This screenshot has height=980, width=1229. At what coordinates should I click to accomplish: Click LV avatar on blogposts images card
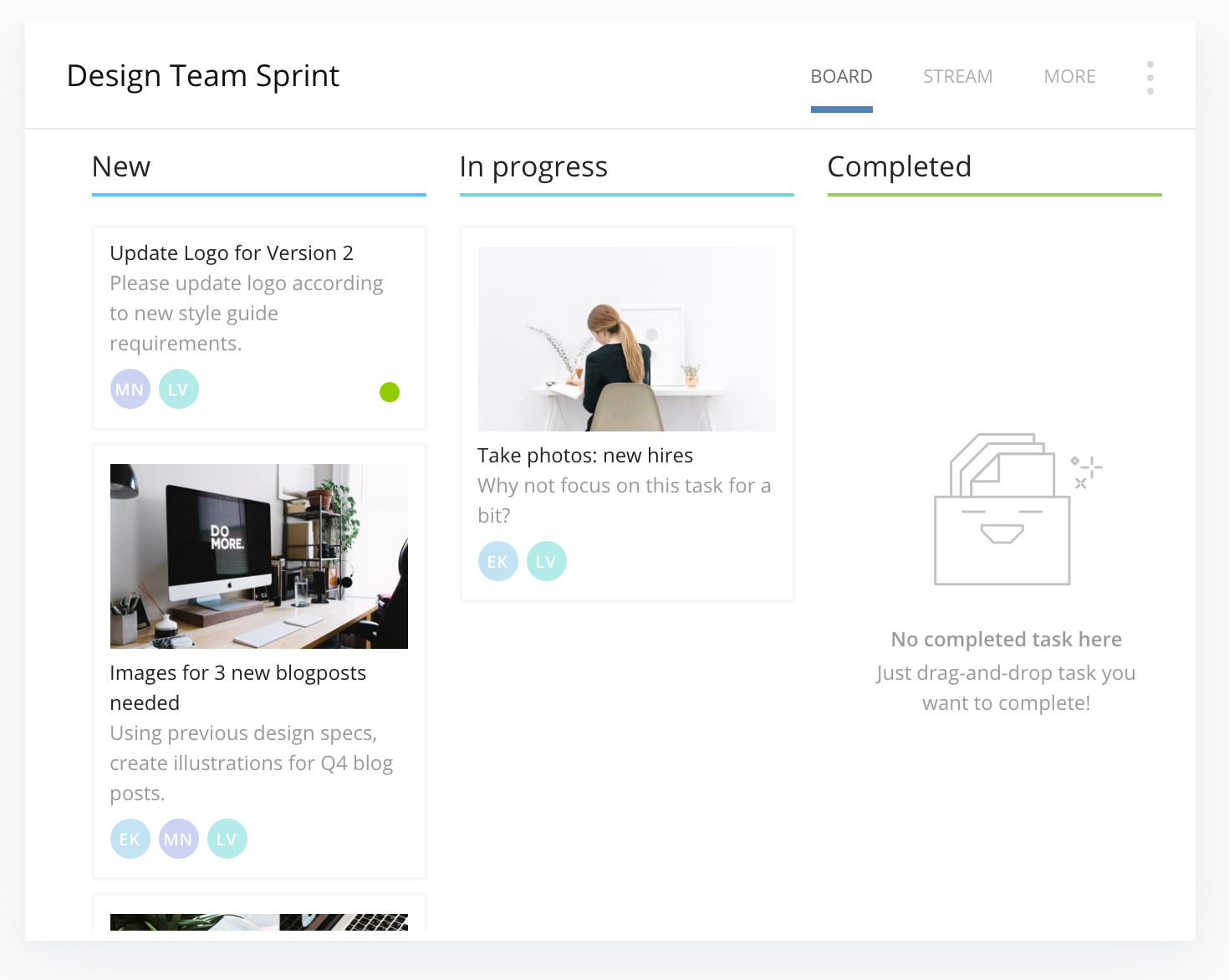pyautogui.click(x=227, y=839)
